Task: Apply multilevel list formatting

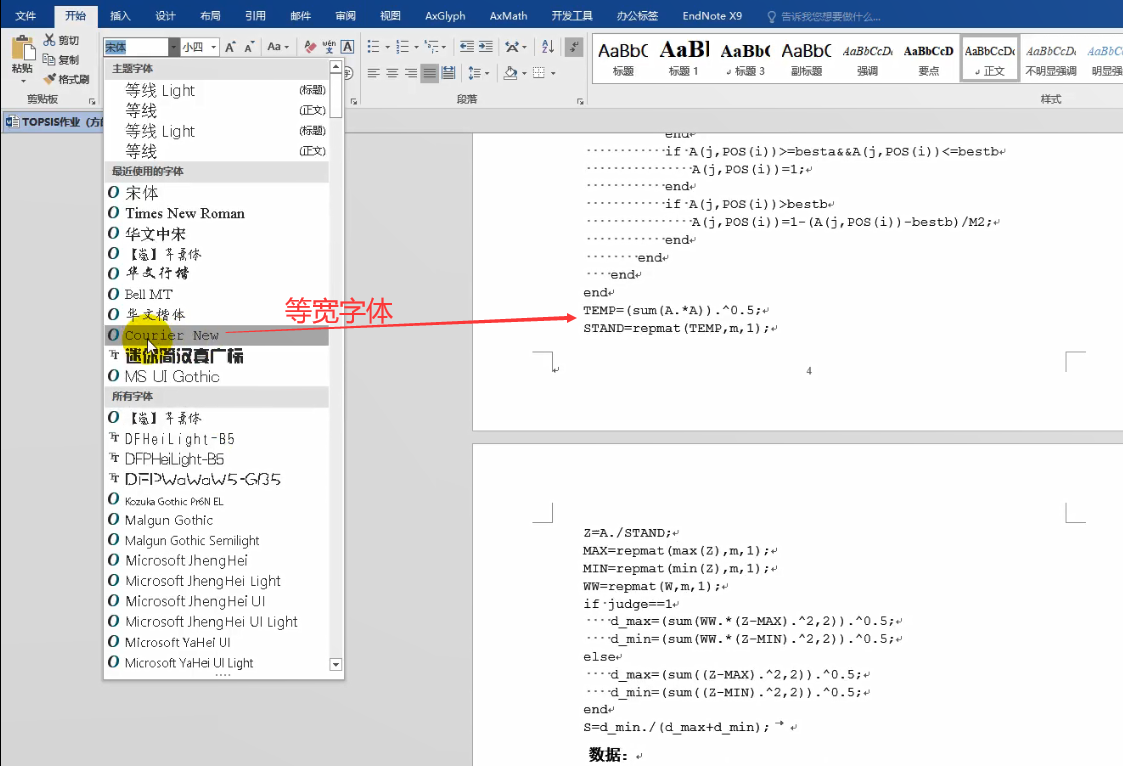Action: click(x=431, y=47)
